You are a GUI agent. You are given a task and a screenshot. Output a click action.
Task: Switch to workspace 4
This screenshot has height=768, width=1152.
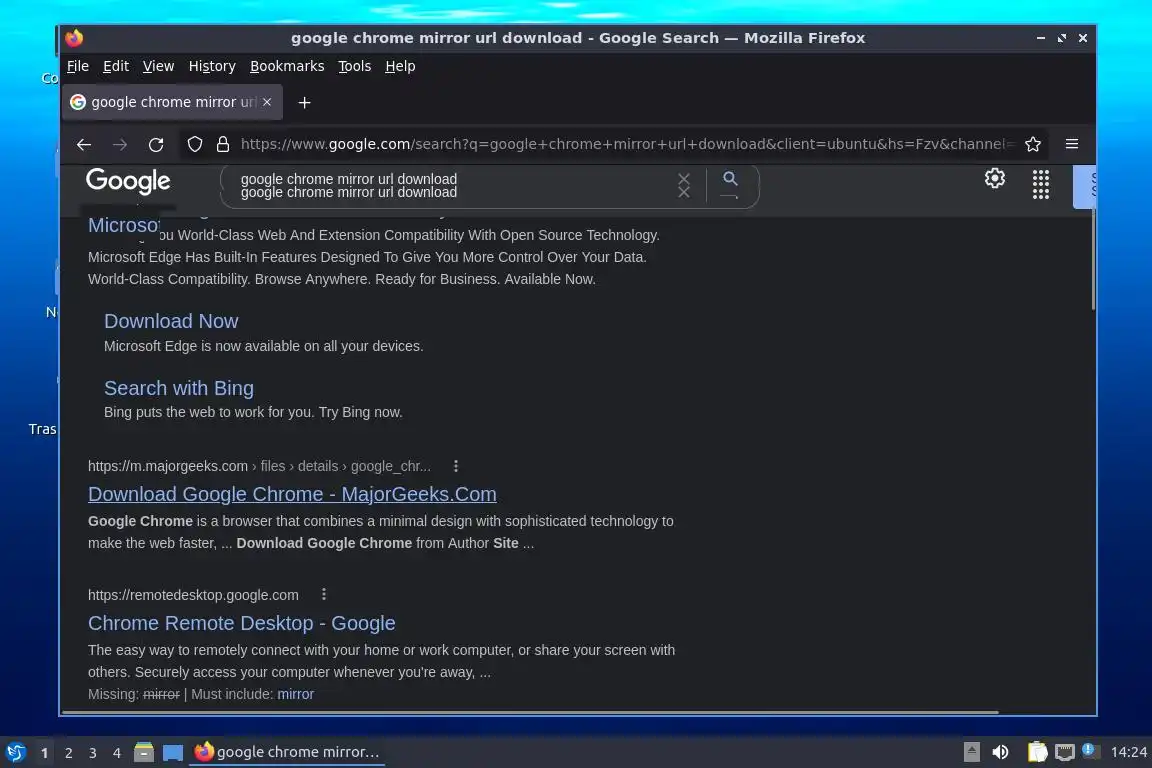point(116,753)
